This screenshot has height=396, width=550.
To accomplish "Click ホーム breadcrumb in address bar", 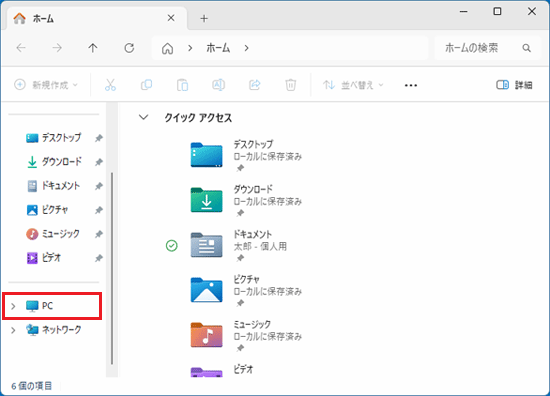I will [218, 48].
